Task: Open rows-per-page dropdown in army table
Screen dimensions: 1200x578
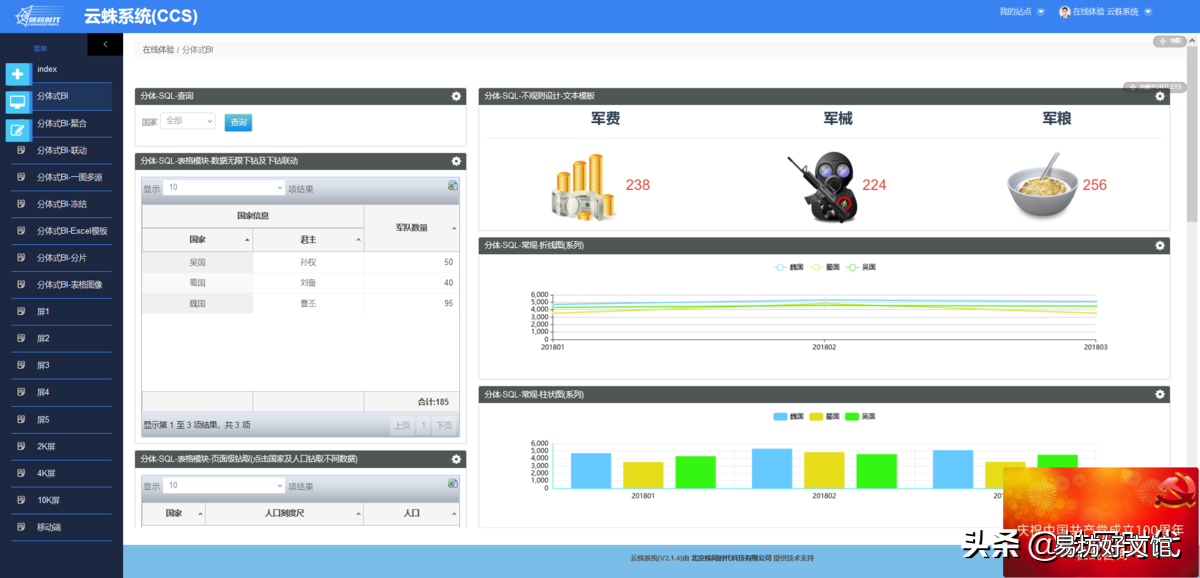Action: [x=224, y=187]
